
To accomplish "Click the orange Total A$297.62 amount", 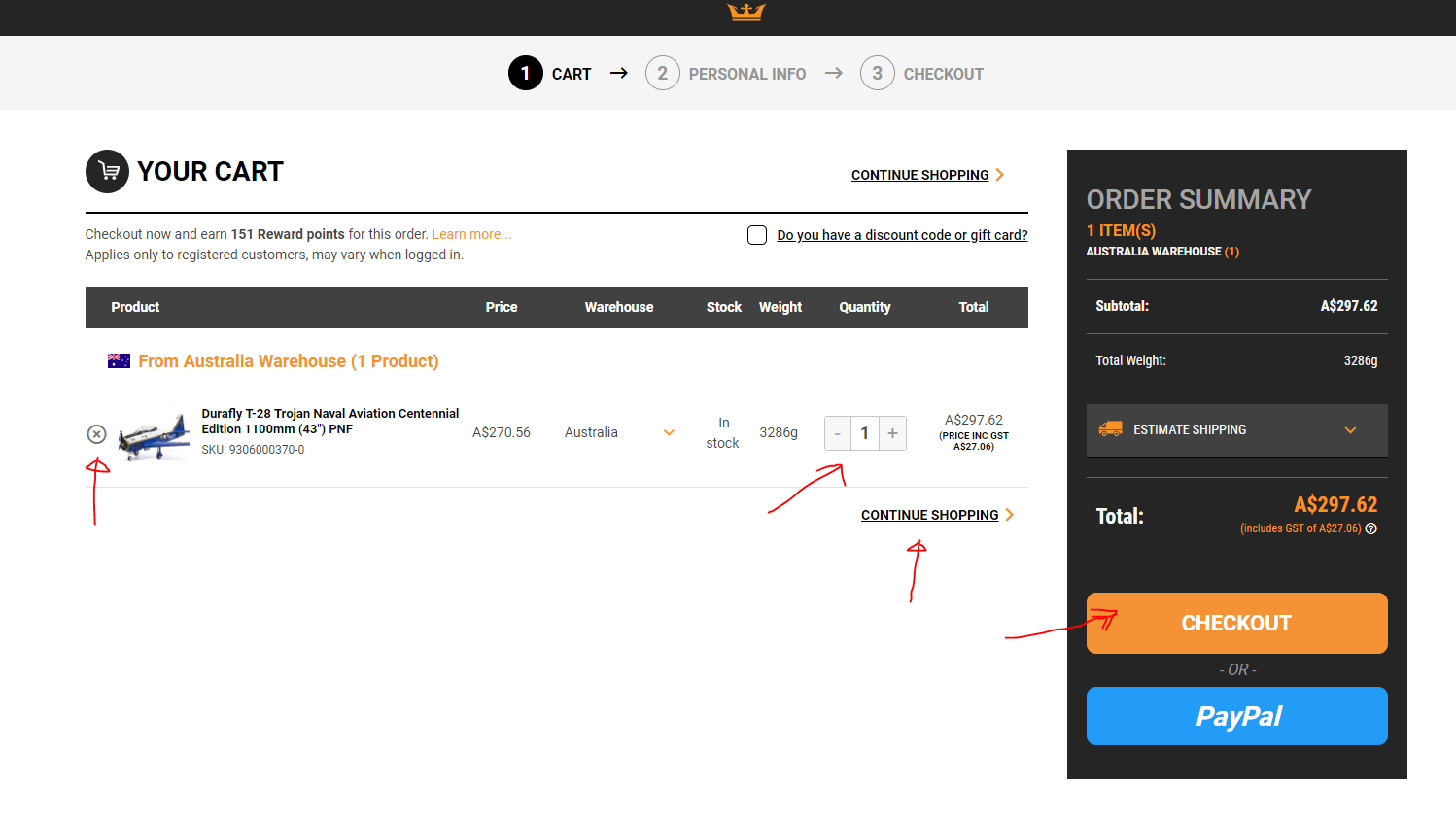I will 1335,504.
